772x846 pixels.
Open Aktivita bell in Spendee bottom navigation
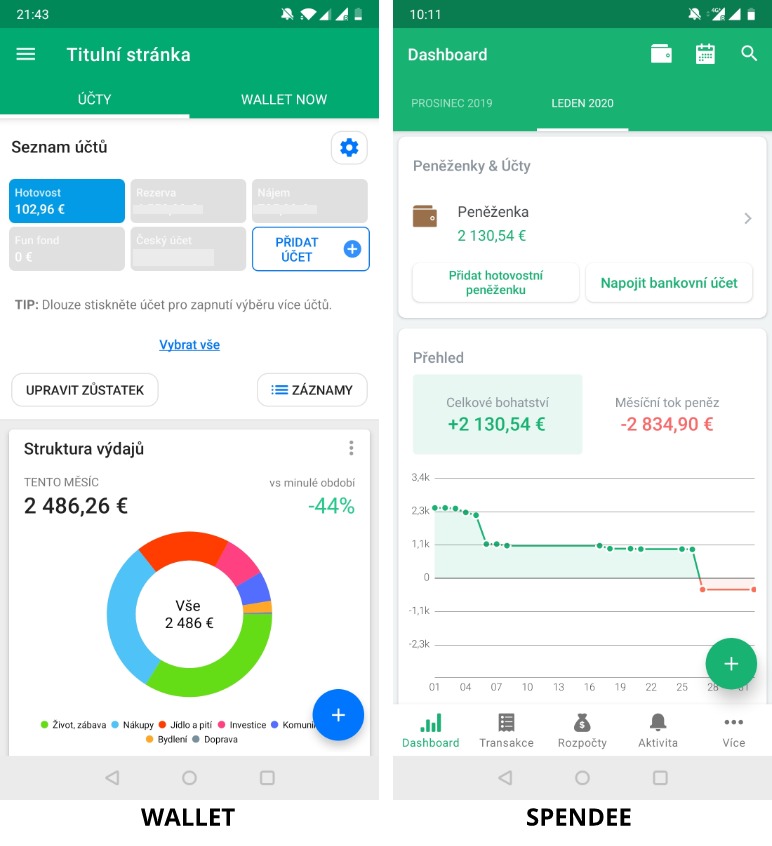658,731
